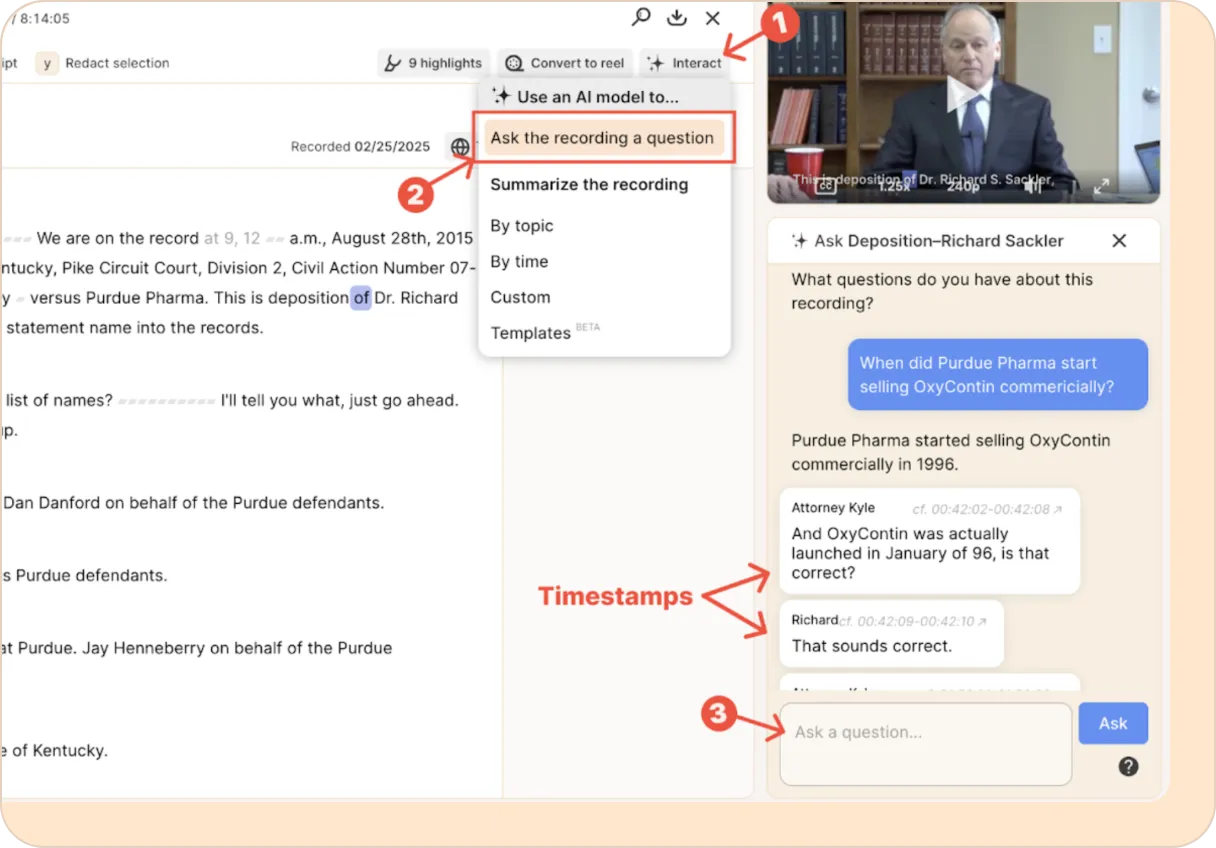The width and height of the screenshot is (1216, 848).
Task: Change the 1.25x playback speed
Action: 894,186
